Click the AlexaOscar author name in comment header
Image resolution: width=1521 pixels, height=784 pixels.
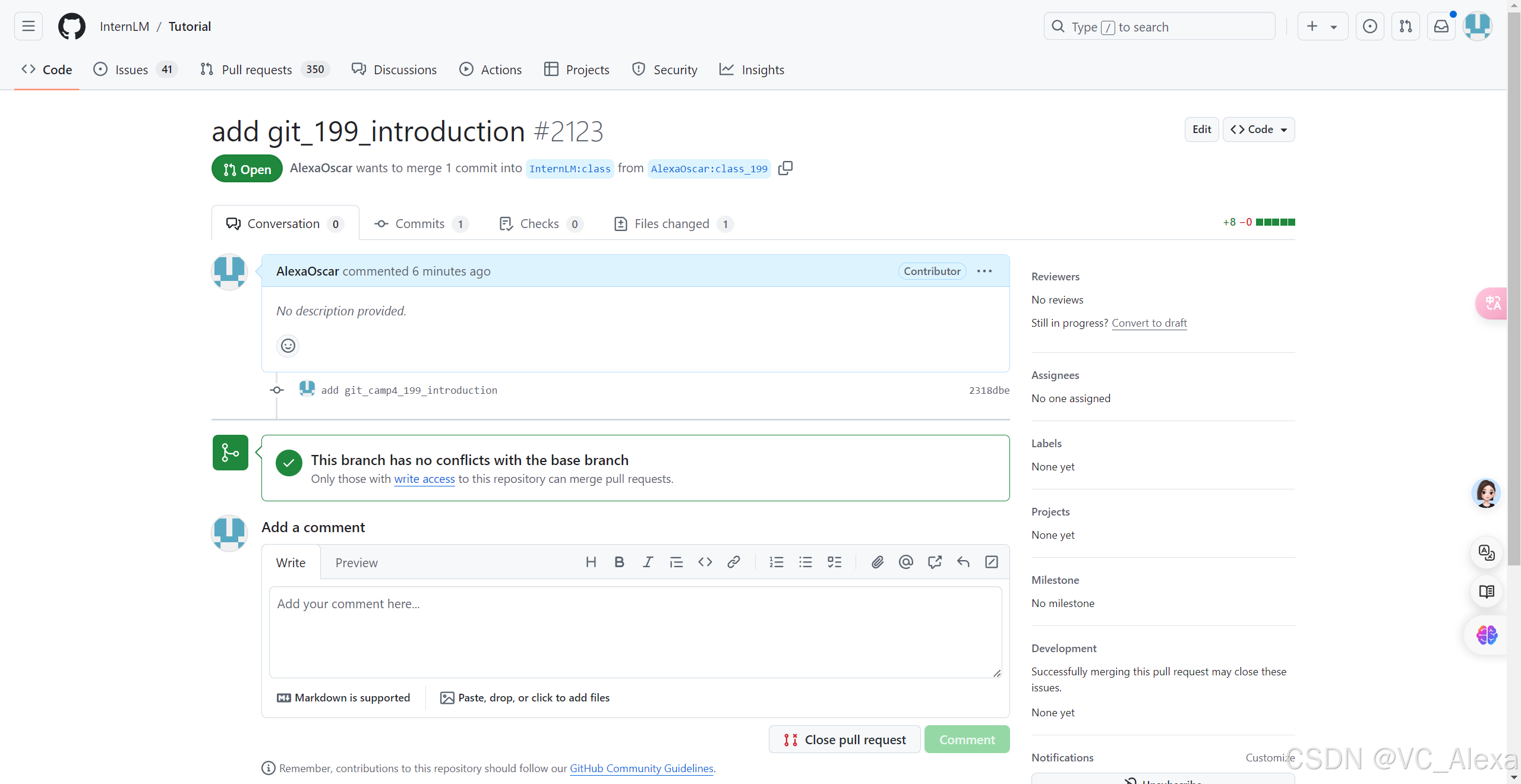point(307,271)
